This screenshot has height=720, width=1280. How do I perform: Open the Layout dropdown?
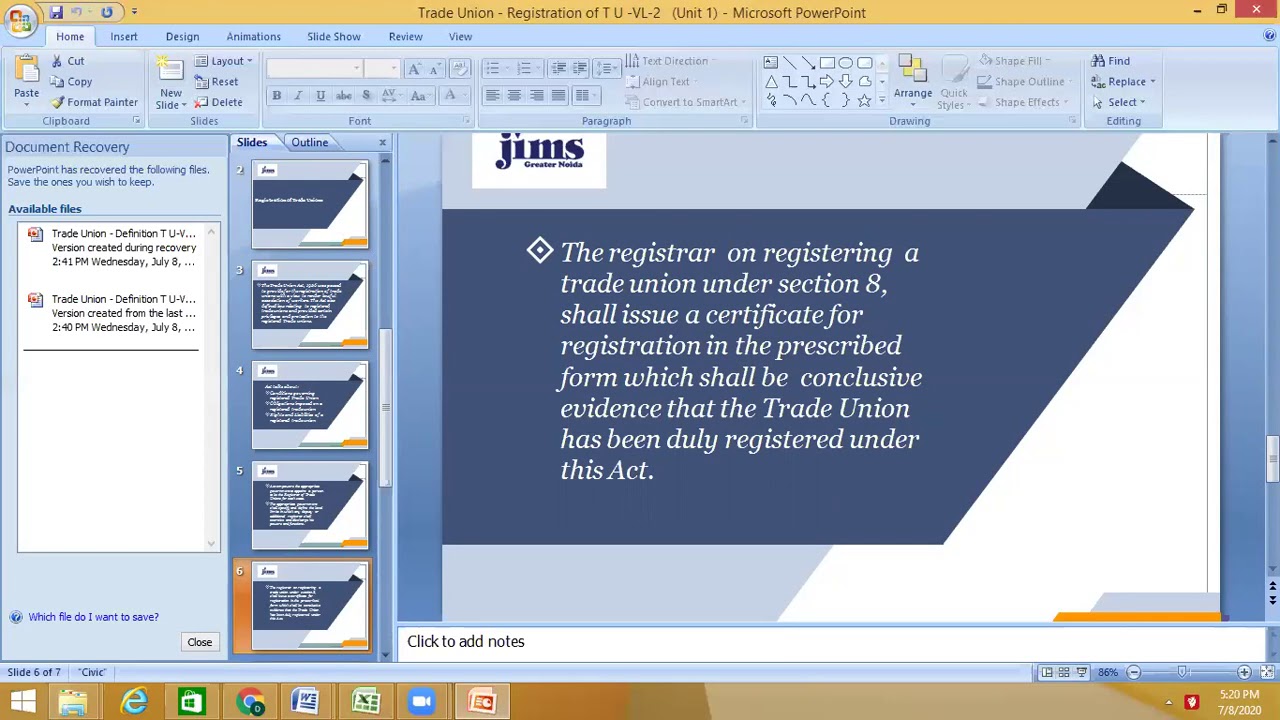(223, 61)
